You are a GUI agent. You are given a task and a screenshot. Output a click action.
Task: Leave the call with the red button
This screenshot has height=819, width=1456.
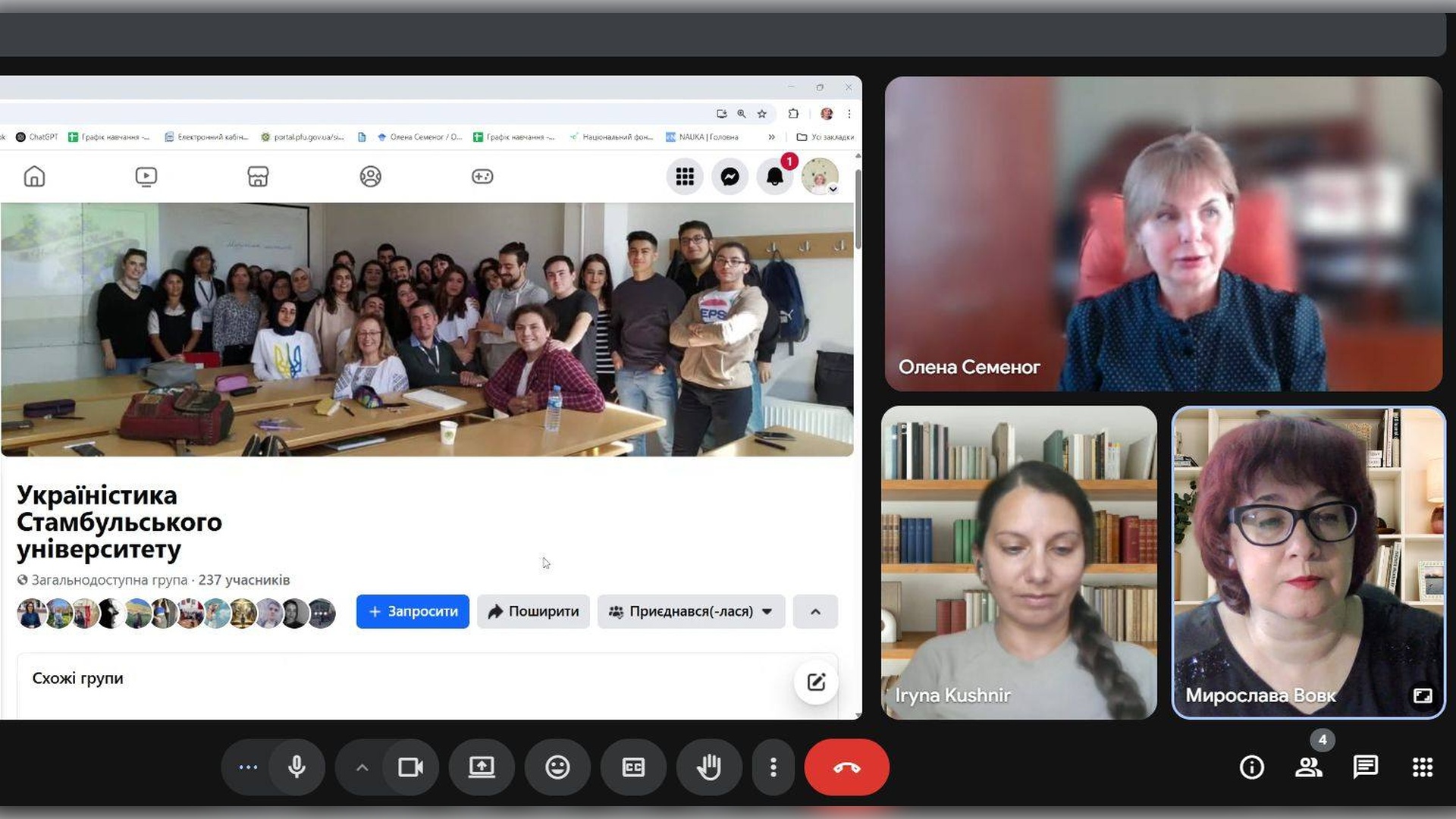[x=846, y=767]
